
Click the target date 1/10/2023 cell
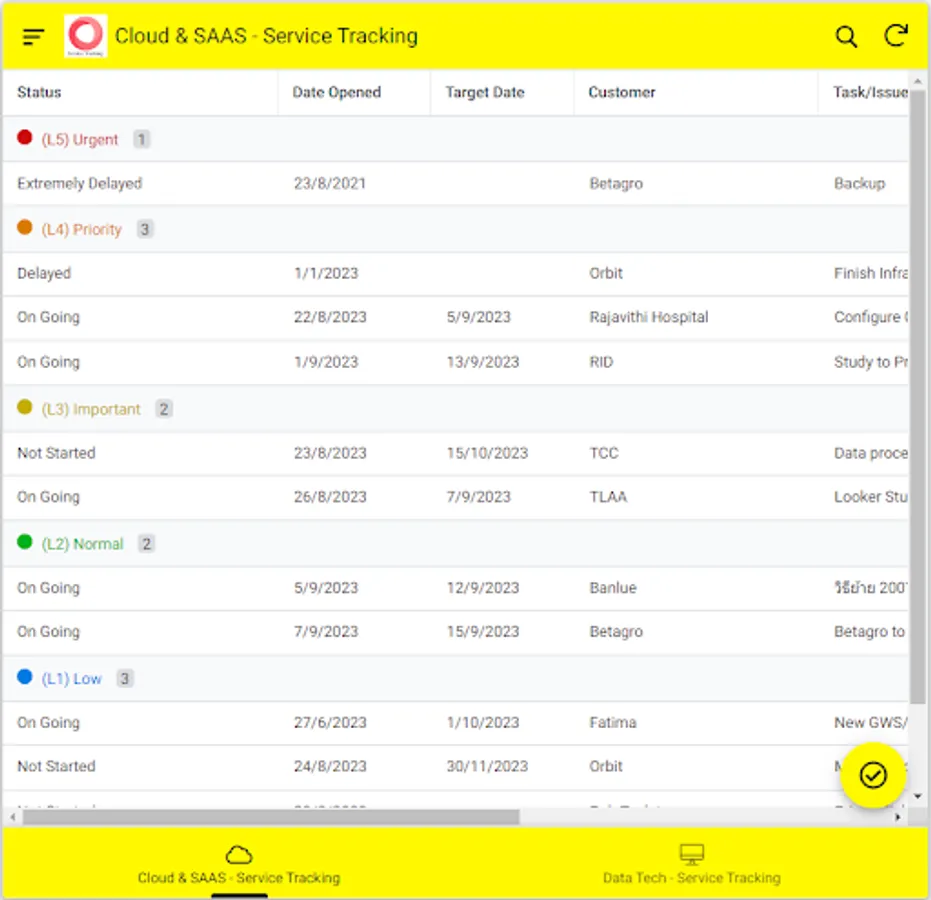point(483,722)
